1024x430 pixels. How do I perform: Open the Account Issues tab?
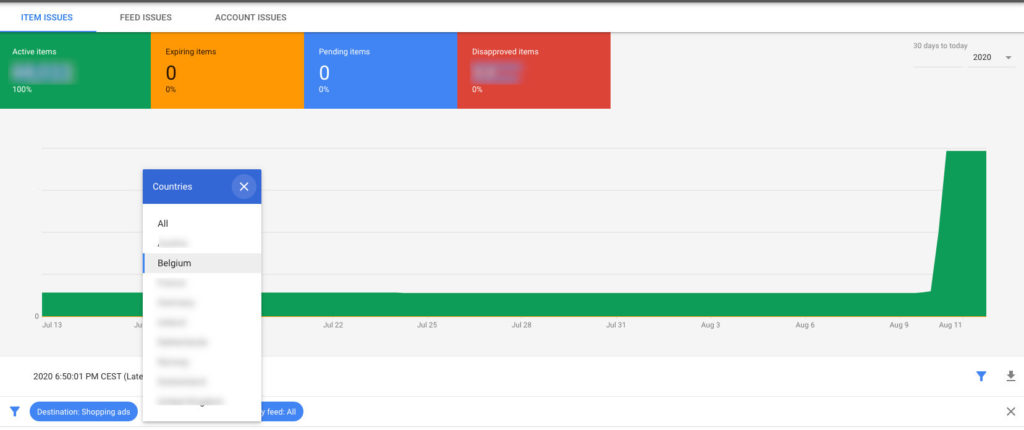pos(250,17)
